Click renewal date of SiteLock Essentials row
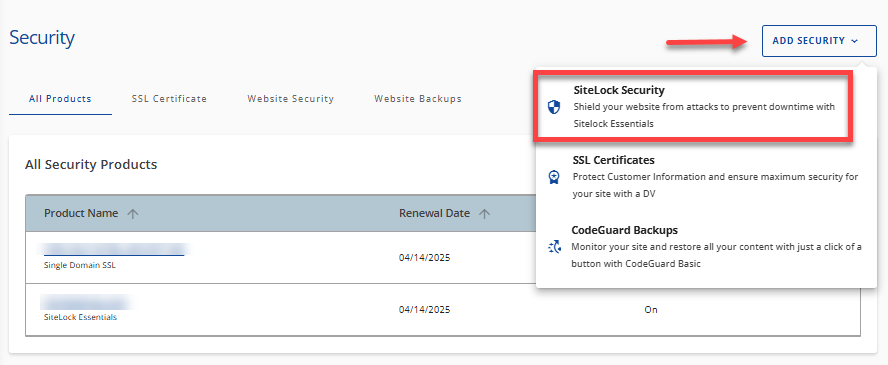888x365 pixels. (x=424, y=310)
